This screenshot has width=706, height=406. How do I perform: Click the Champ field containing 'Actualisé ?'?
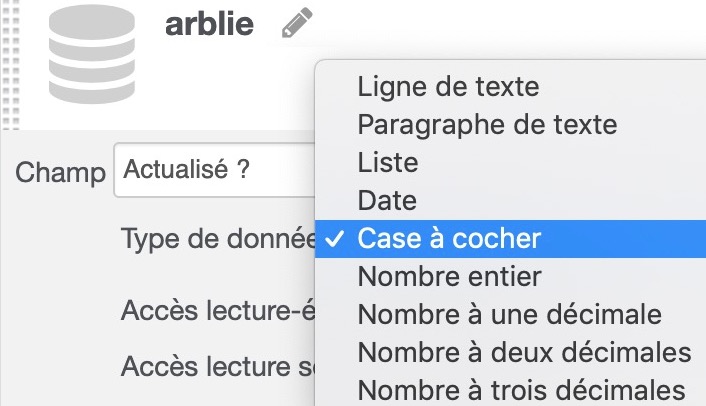click(215, 170)
